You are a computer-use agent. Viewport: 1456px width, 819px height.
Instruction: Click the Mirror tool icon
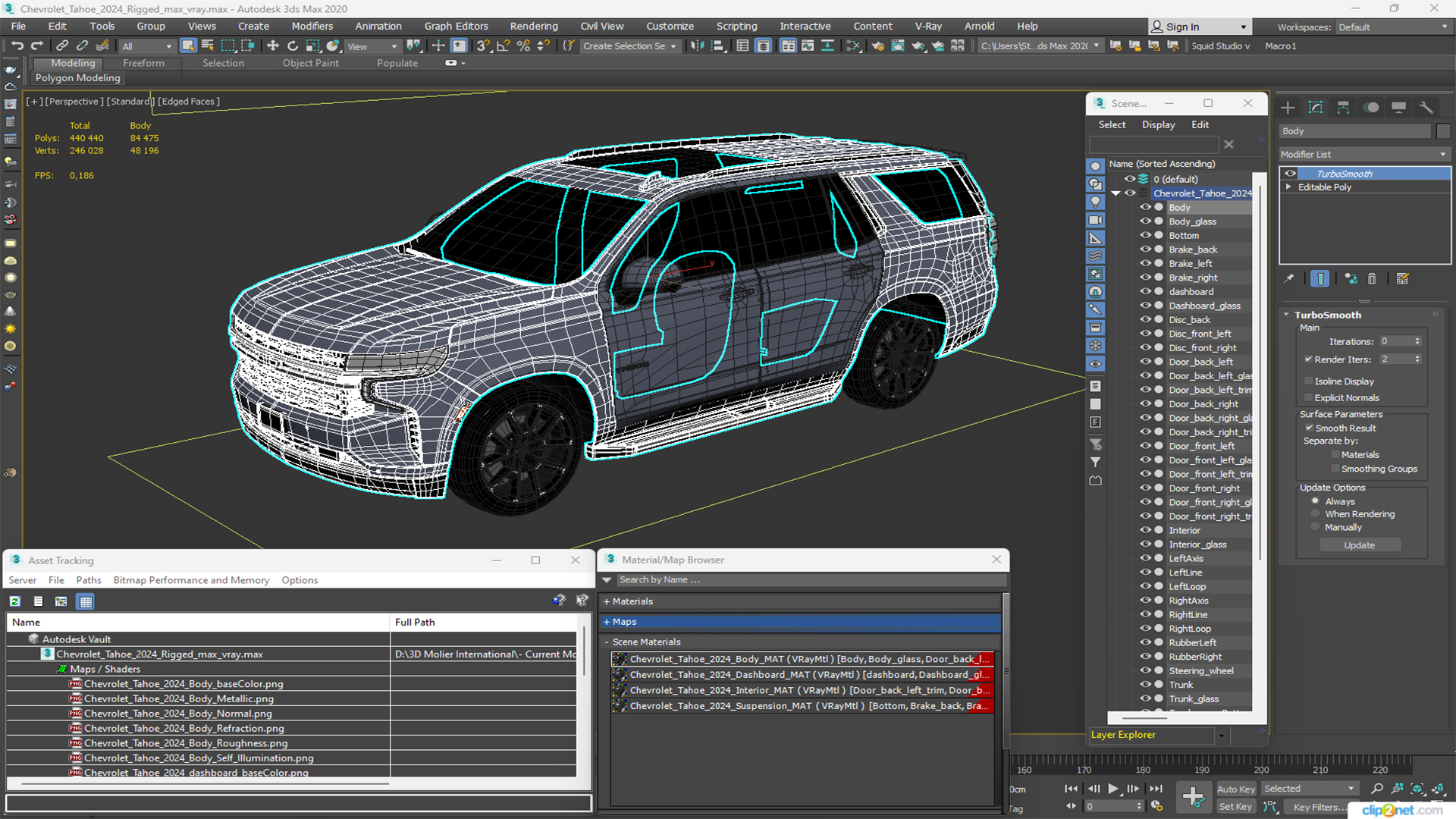tap(697, 46)
